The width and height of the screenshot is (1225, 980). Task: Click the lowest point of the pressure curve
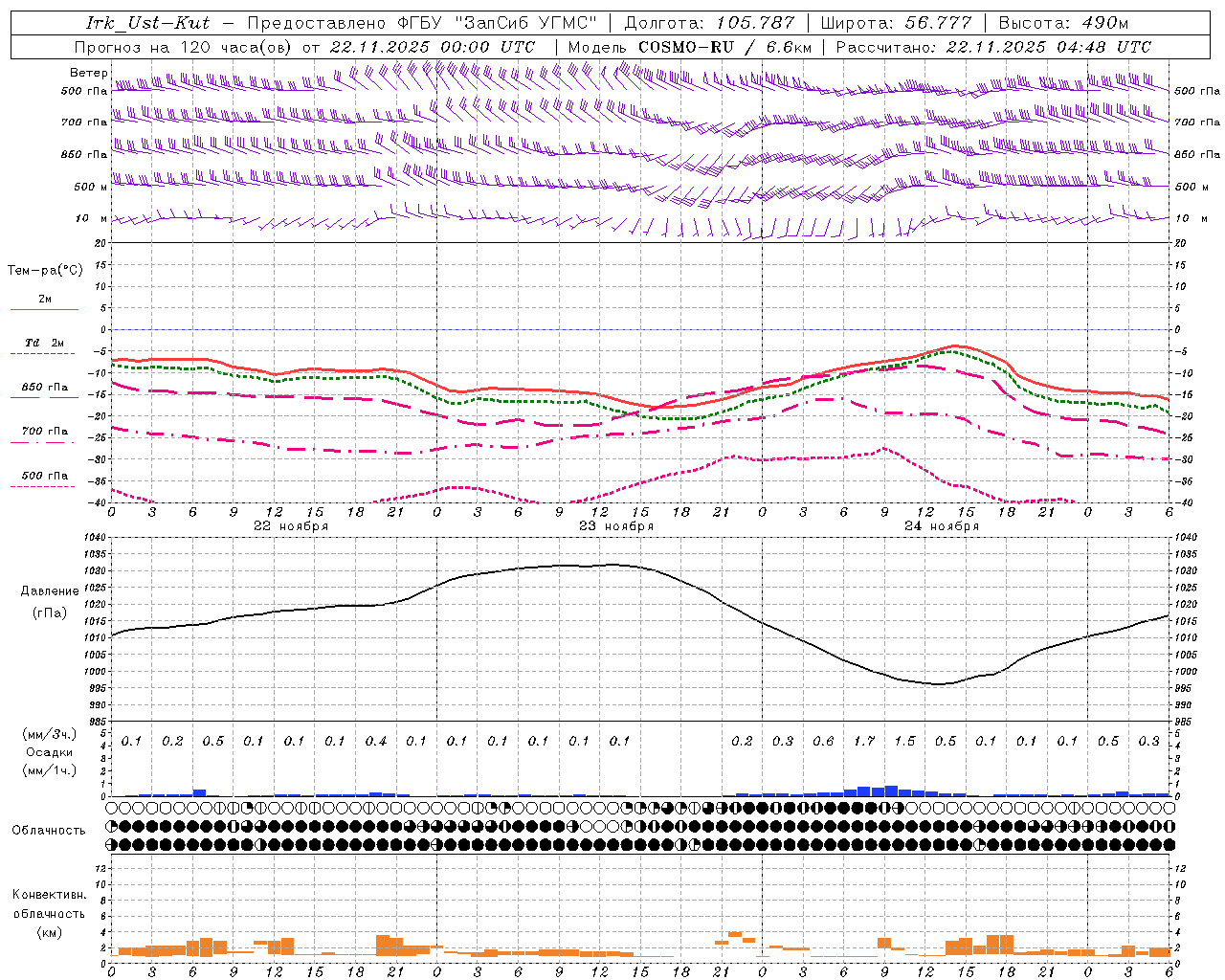pyautogui.click(x=939, y=684)
